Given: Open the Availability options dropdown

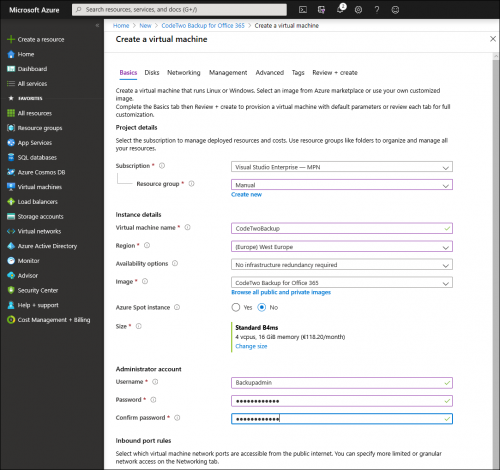Looking at the screenshot, I should (342, 265).
